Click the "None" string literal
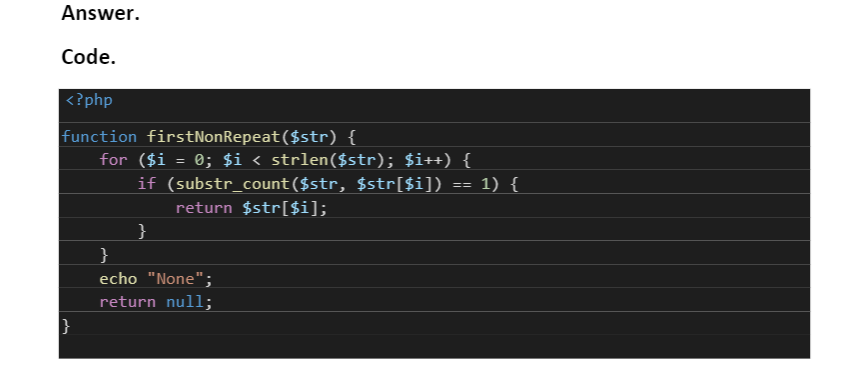This screenshot has height=367, width=853. (175, 279)
